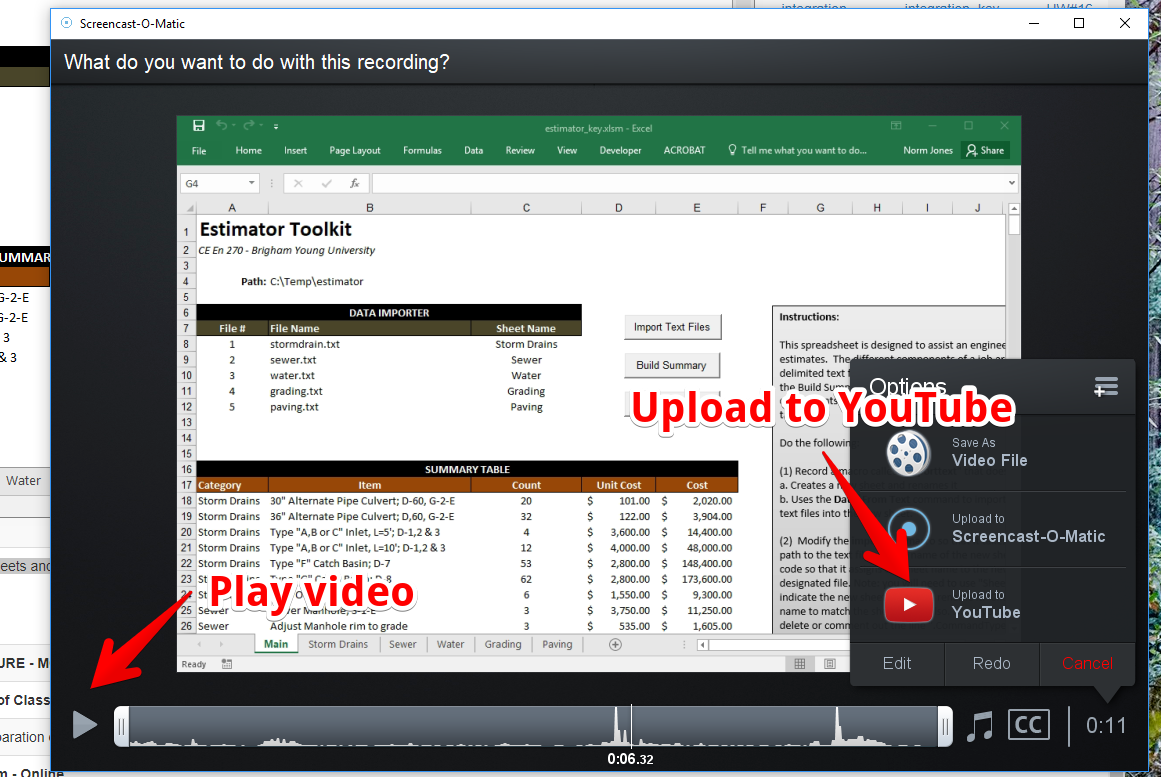The height and width of the screenshot is (777, 1161).
Task: Click the Build Summary button
Action: point(671,365)
